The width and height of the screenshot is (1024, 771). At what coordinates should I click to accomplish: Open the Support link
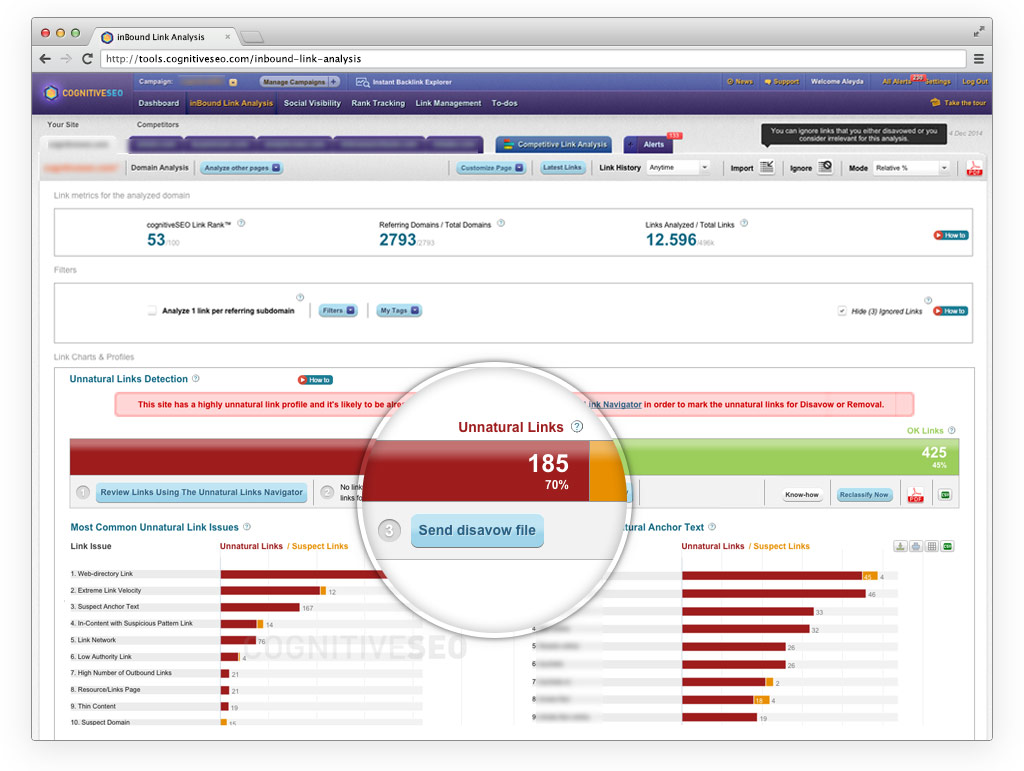pyautogui.click(x=782, y=82)
